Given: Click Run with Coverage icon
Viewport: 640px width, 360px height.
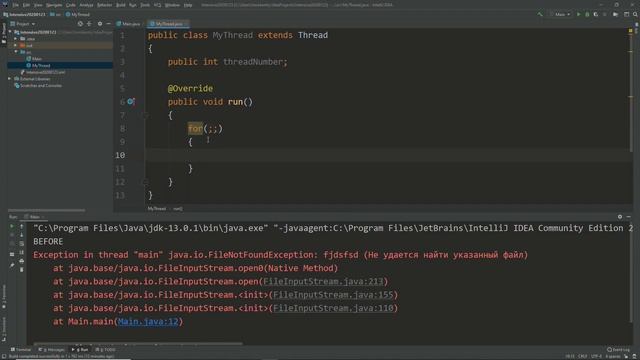Looking at the screenshot, I should [596, 14].
